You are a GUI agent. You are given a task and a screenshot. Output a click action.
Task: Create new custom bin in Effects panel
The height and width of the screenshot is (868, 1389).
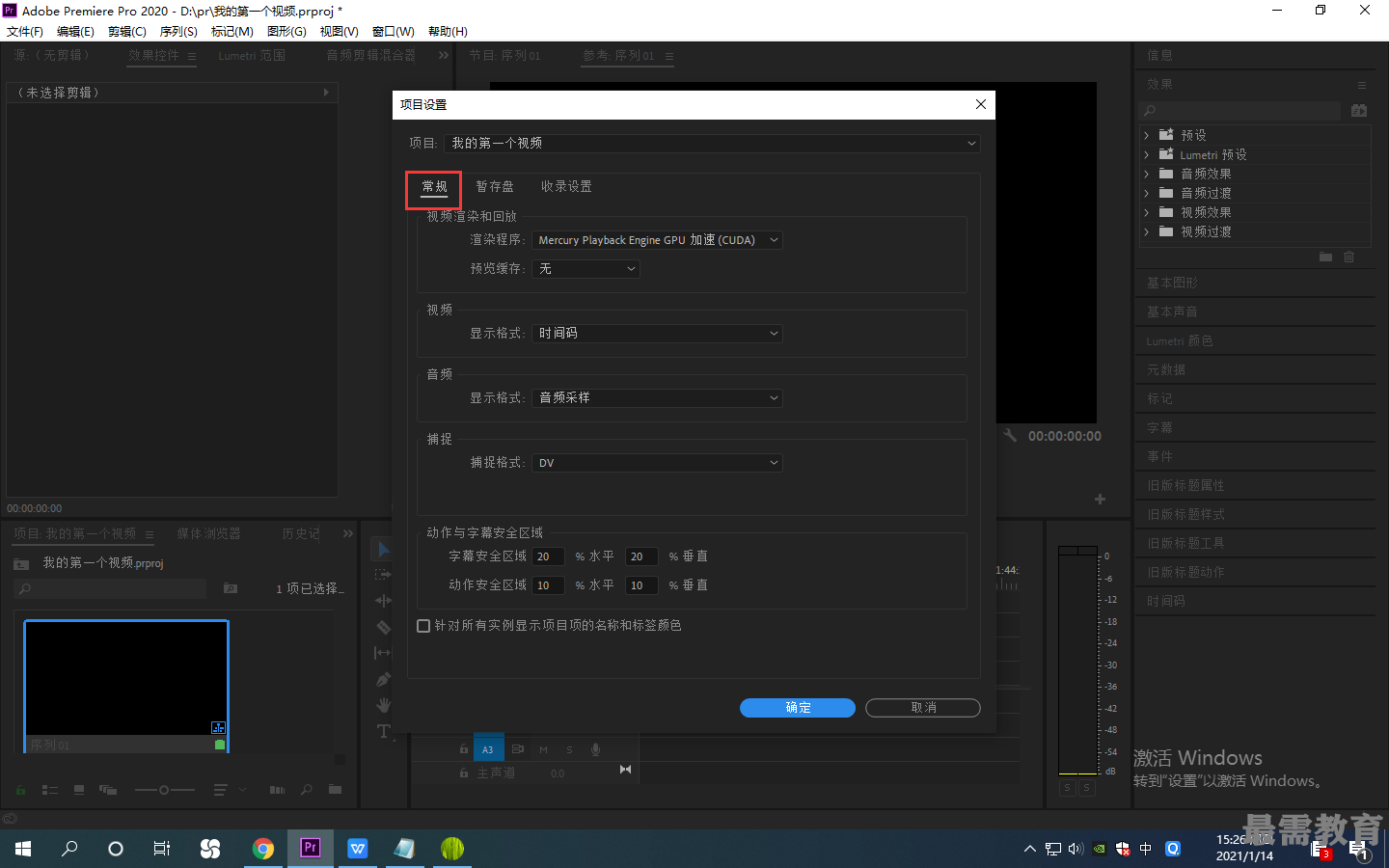tap(1325, 257)
